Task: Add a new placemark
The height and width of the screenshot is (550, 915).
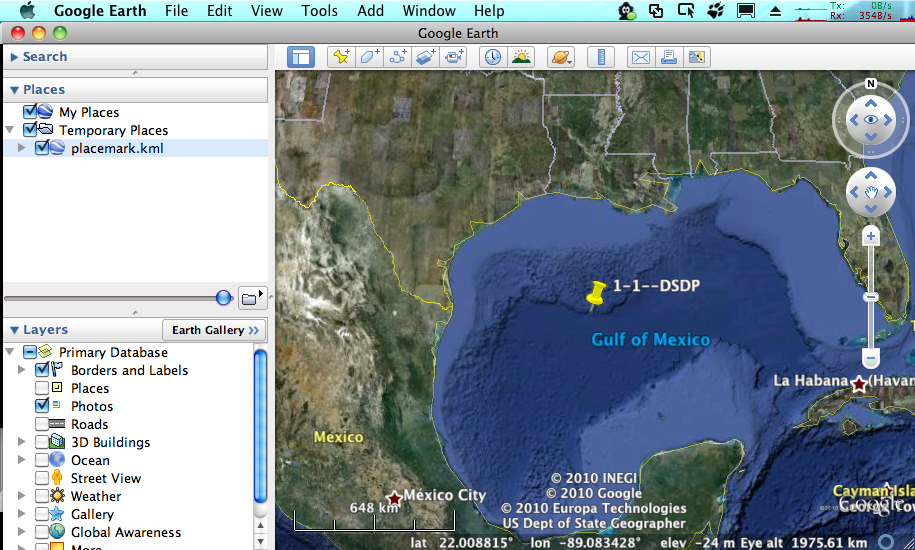Action: point(341,57)
